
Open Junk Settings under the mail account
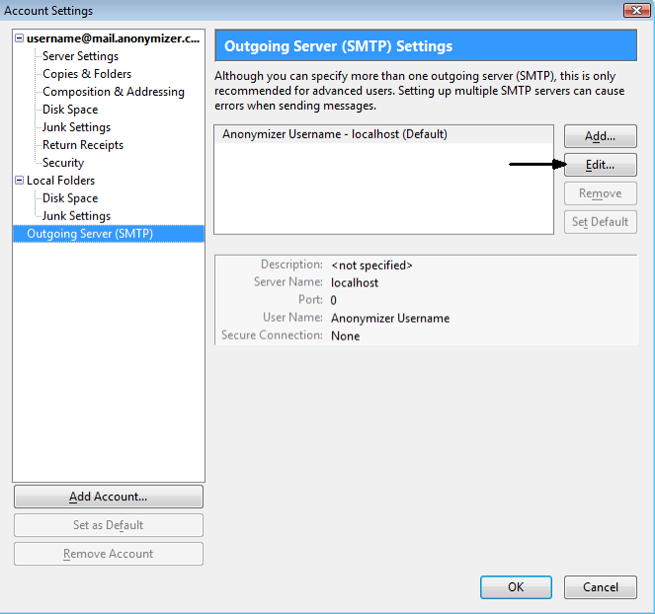[x=76, y=127]
